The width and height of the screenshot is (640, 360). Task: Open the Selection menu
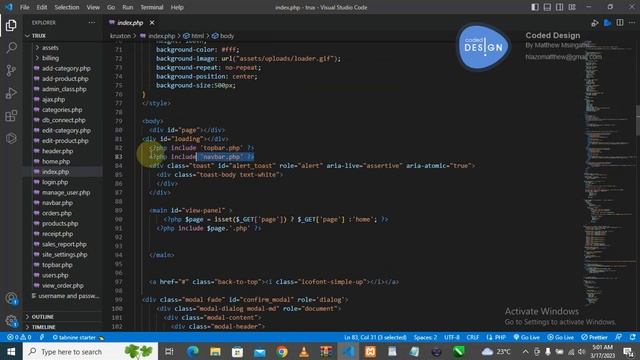[x=67, y=7]
